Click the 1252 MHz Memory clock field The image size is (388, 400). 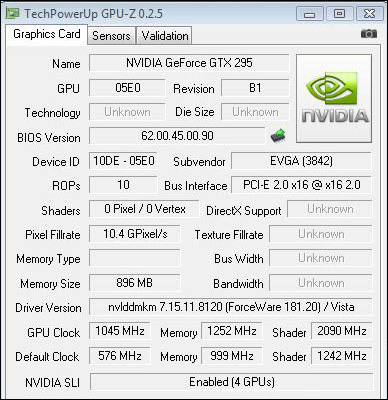point(232,331)
